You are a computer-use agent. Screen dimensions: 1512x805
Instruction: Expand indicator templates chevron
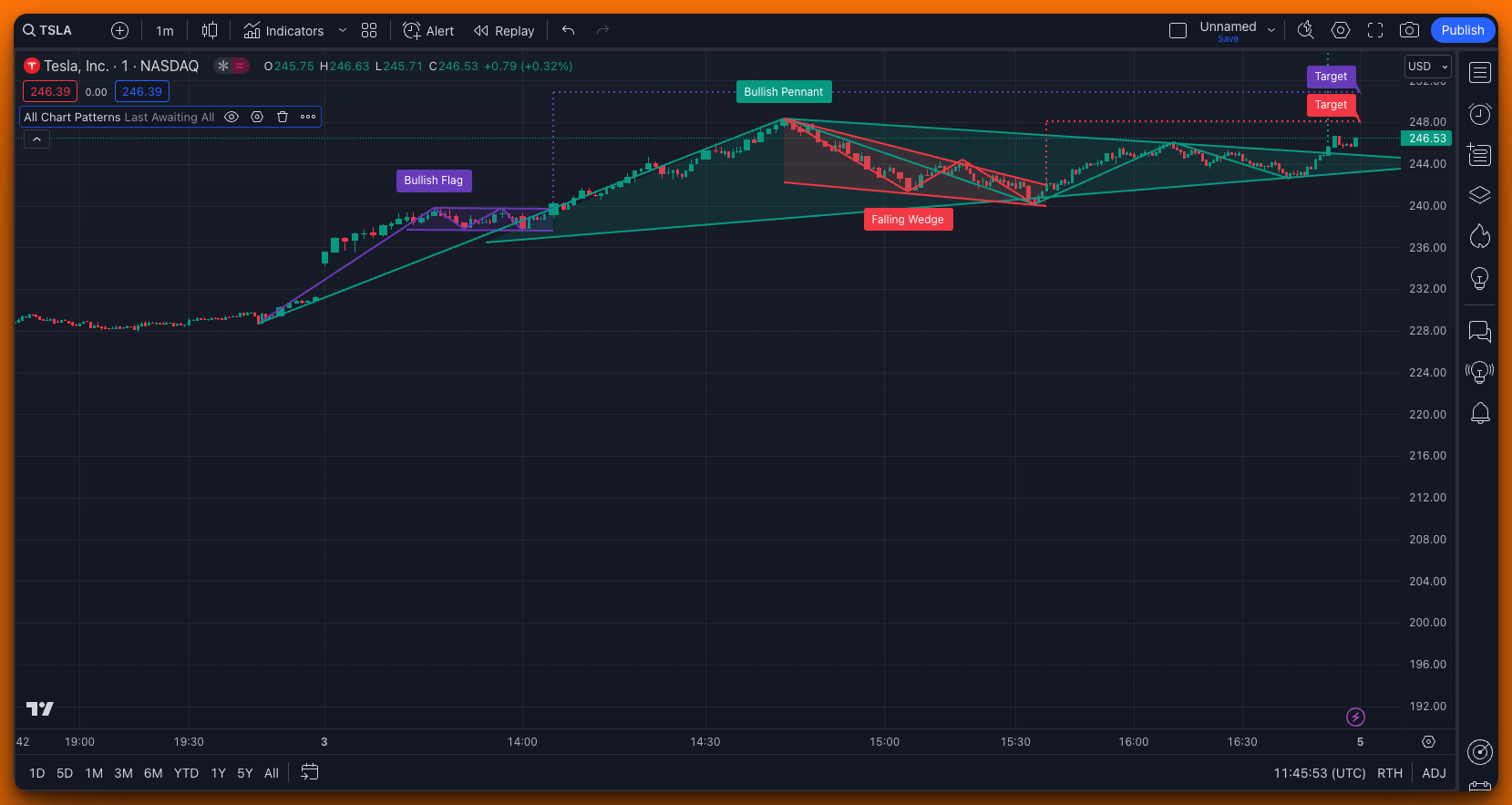(x=343, y=30)
